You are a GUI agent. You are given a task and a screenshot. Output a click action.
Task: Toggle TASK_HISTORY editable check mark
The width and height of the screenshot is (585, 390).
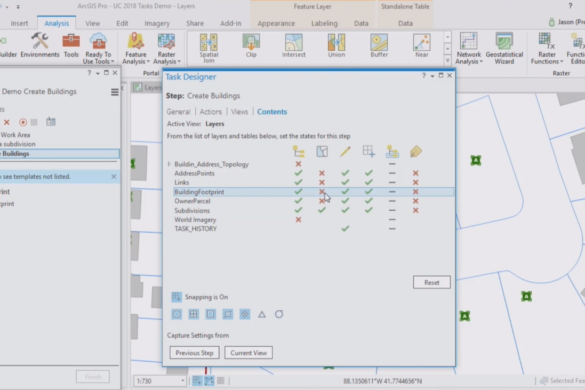pos(345,228)
